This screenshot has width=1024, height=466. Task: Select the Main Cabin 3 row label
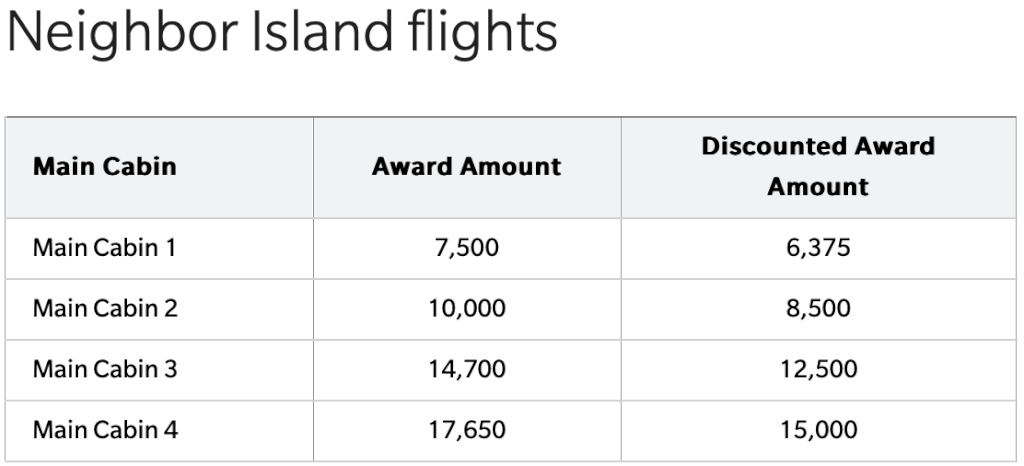[105, 369]
